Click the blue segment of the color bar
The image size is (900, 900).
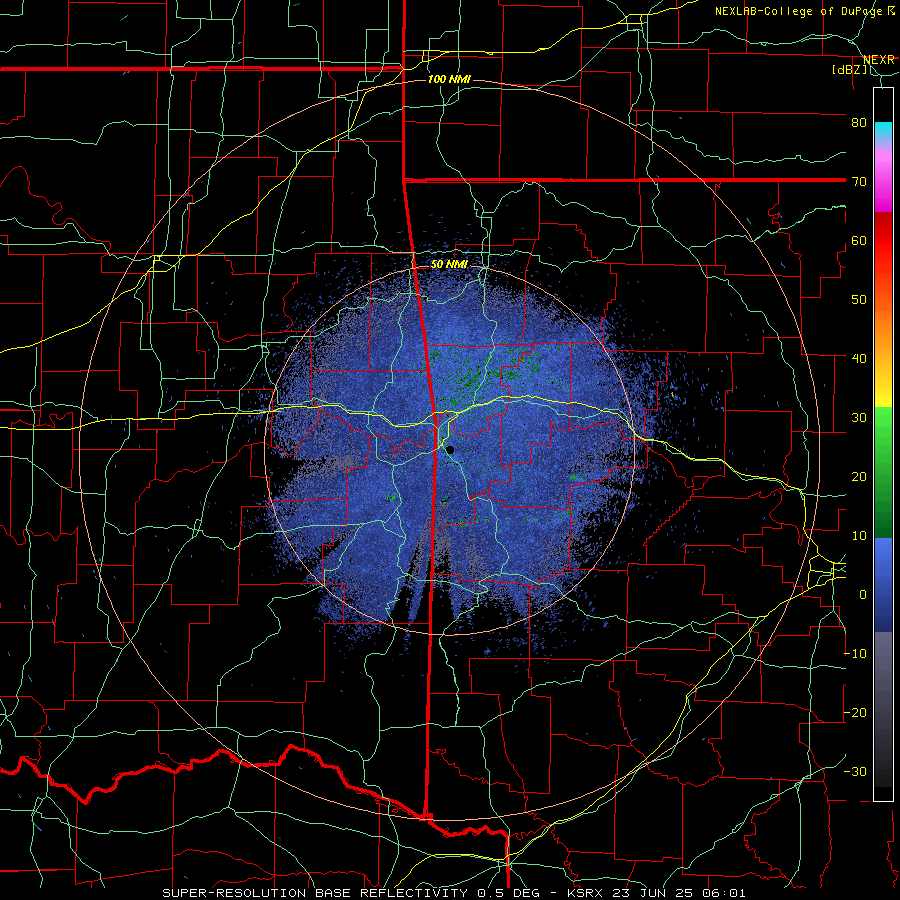point(883,585)
